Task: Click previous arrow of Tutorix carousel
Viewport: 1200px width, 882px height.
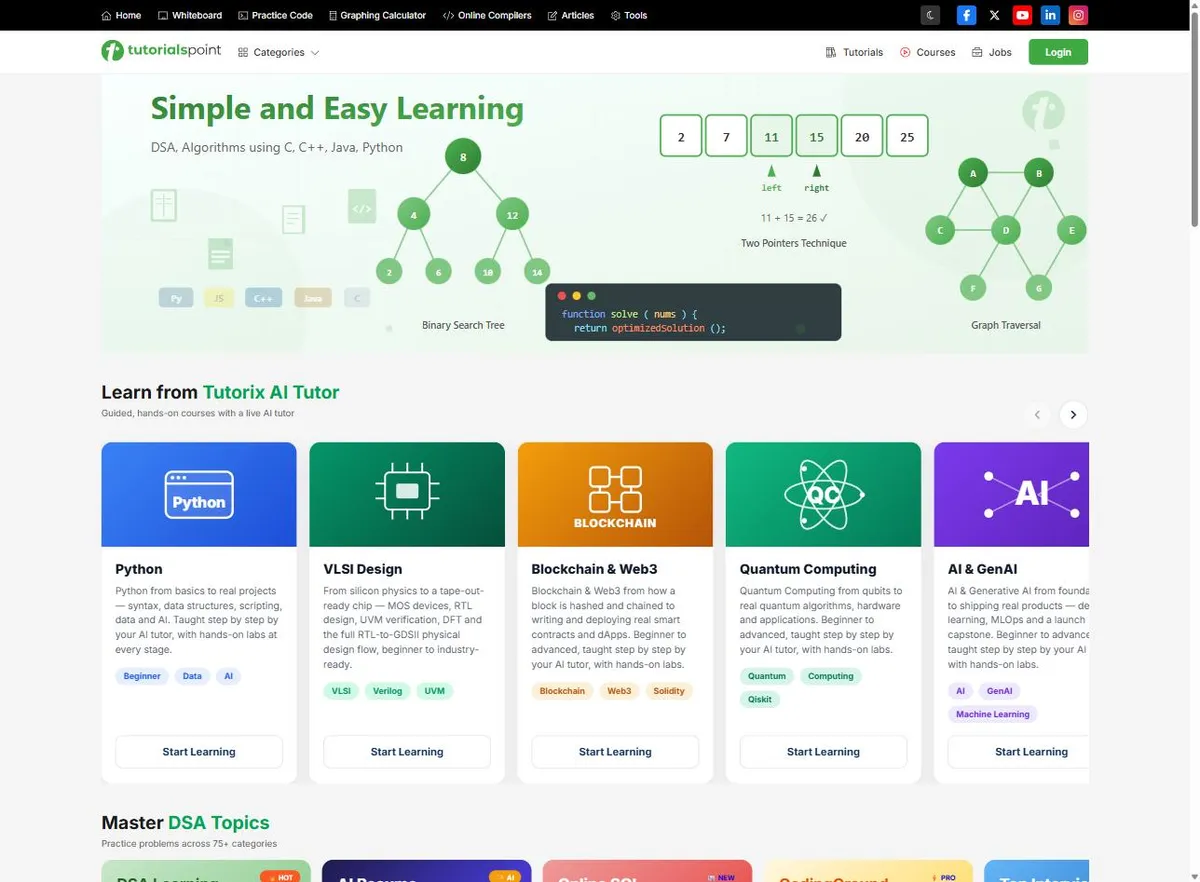Action: [1037, 414]
